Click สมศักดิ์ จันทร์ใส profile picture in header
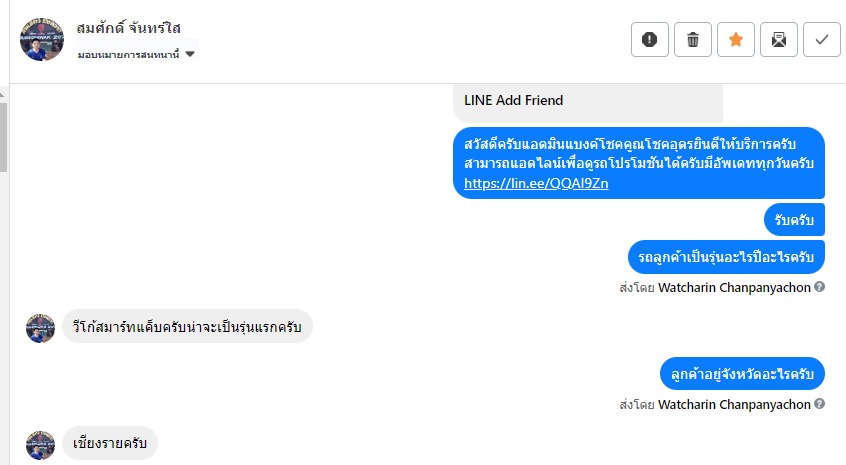Viewport: 846px width, 465px height. 42,39
